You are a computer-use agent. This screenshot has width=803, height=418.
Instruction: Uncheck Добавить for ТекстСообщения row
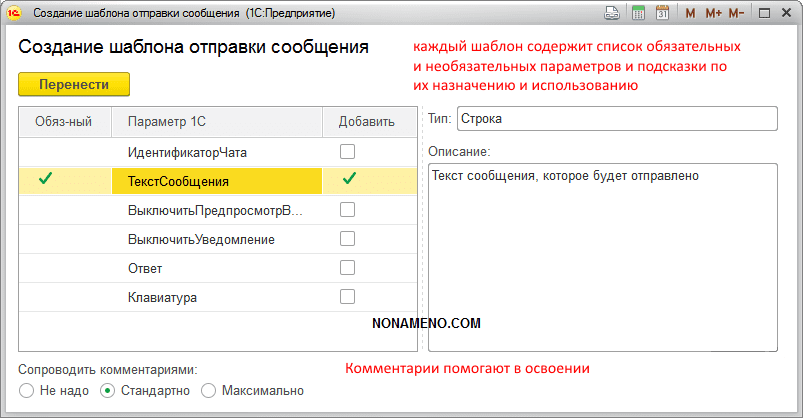pyautogui.click(x=348, y=181)
